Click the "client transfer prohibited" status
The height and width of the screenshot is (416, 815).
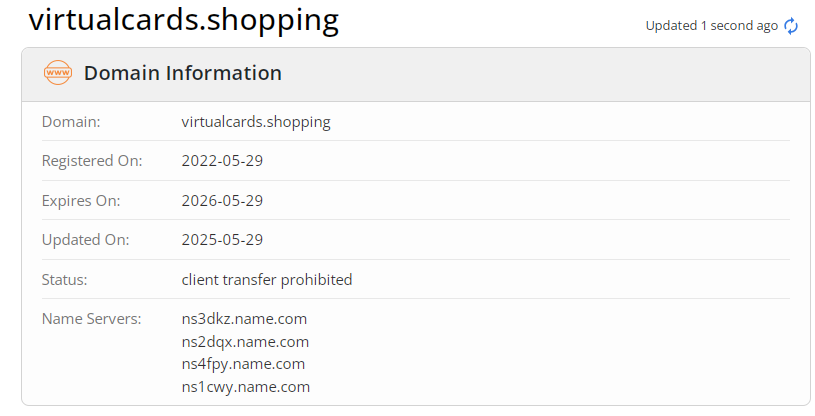pos(267,280)
